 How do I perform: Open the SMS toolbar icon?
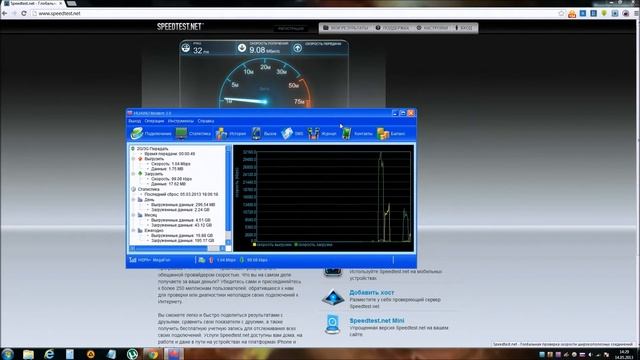tap(287, 133)
